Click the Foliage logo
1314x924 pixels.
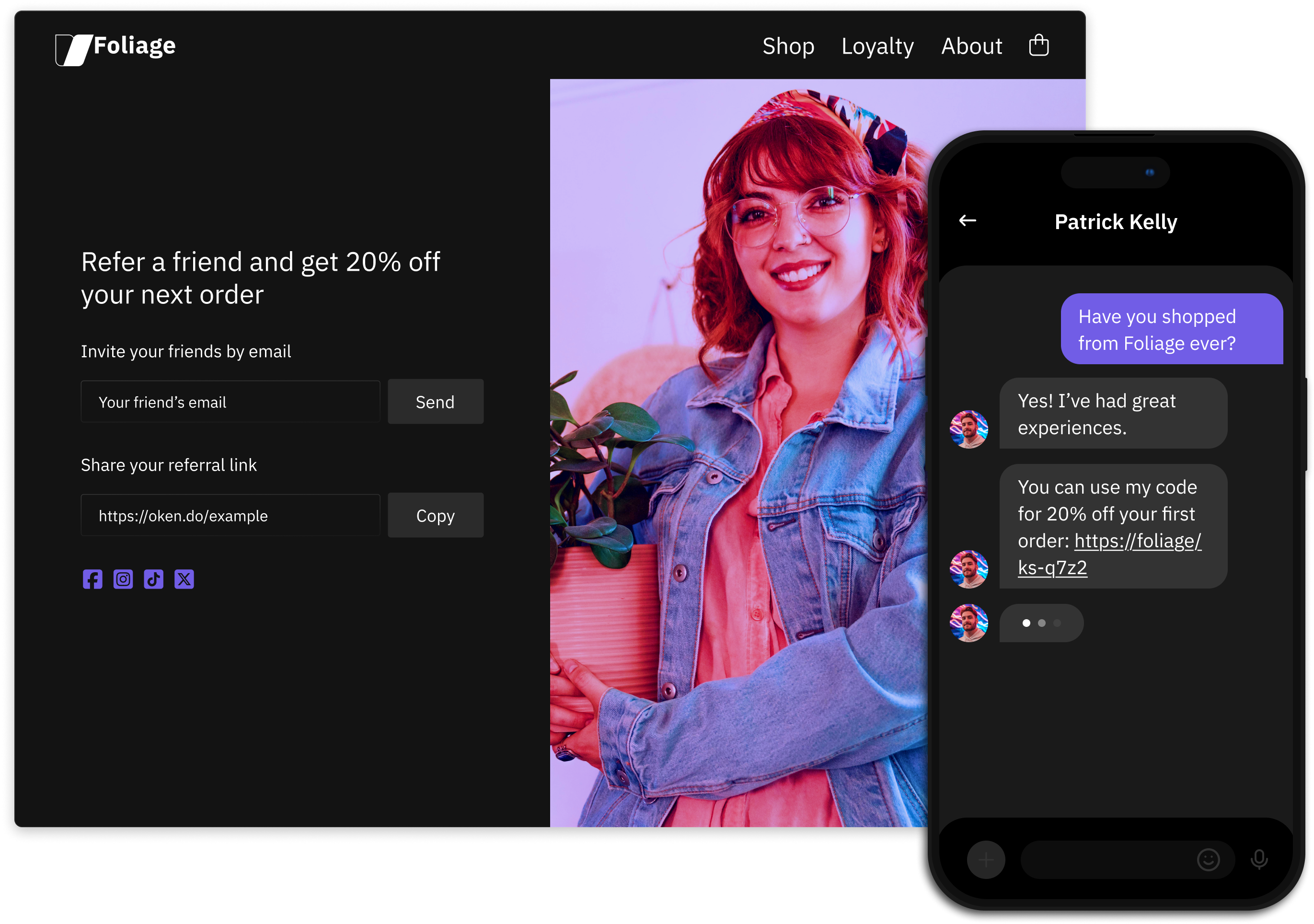click(x=116, y=48)
